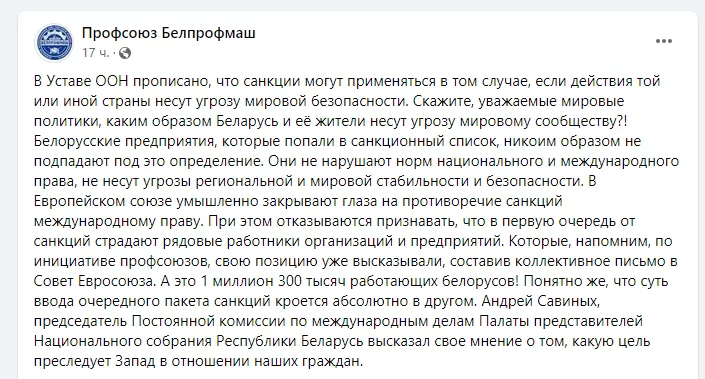Image resolution: width=705 pixels, height=379 pixels.
Task: Open the Белпрофмаш profile avatar
Action: coord(54,43)
